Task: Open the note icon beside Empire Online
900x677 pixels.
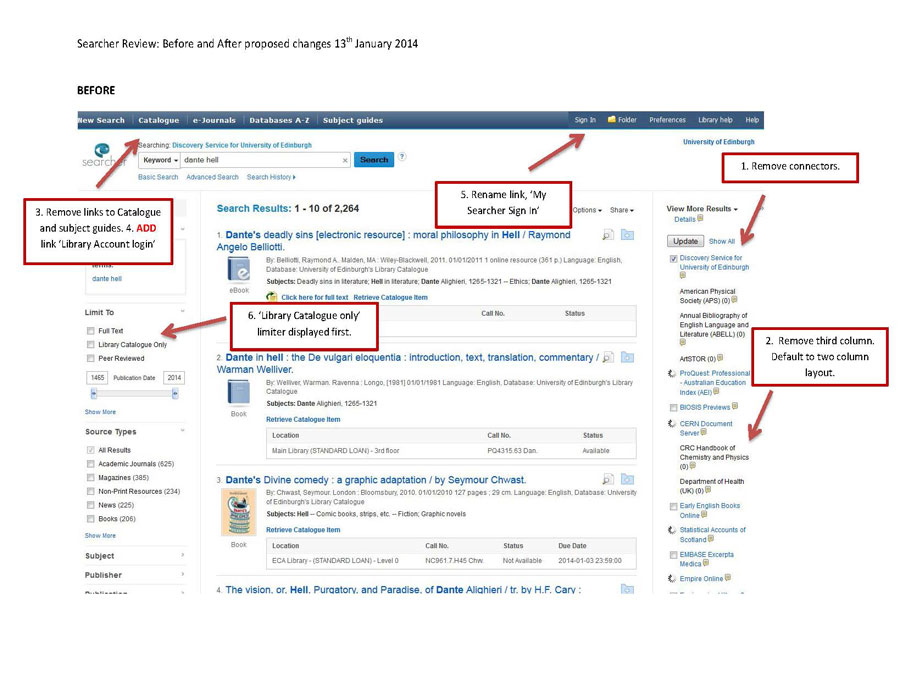Action: pyautogui.click(x=728, y=578)
